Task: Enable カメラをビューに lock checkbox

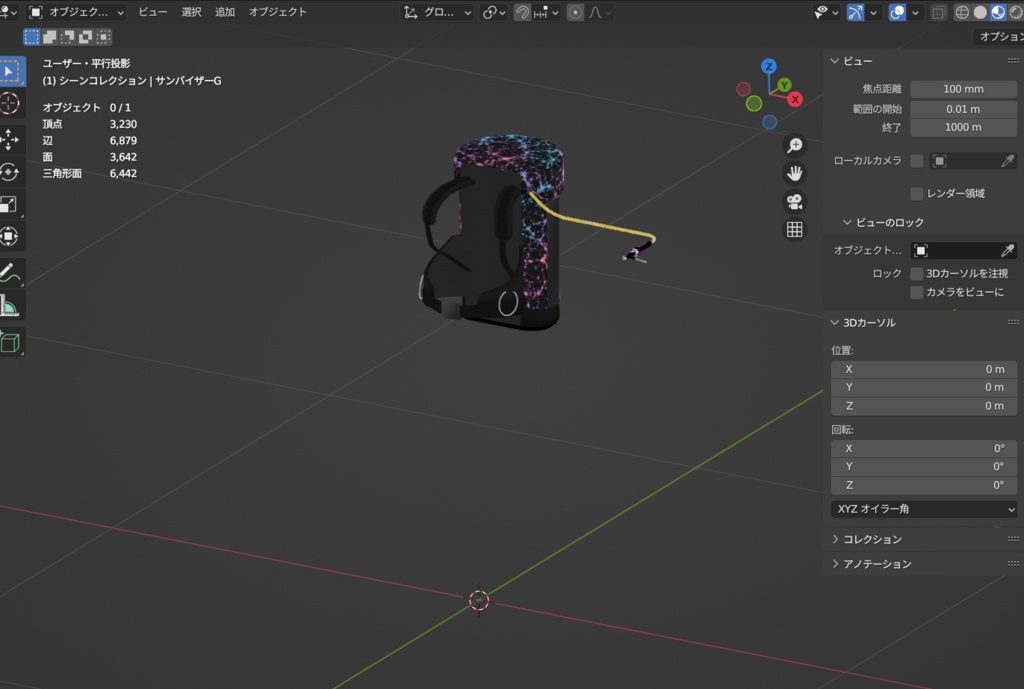Action: pos(917,292)
